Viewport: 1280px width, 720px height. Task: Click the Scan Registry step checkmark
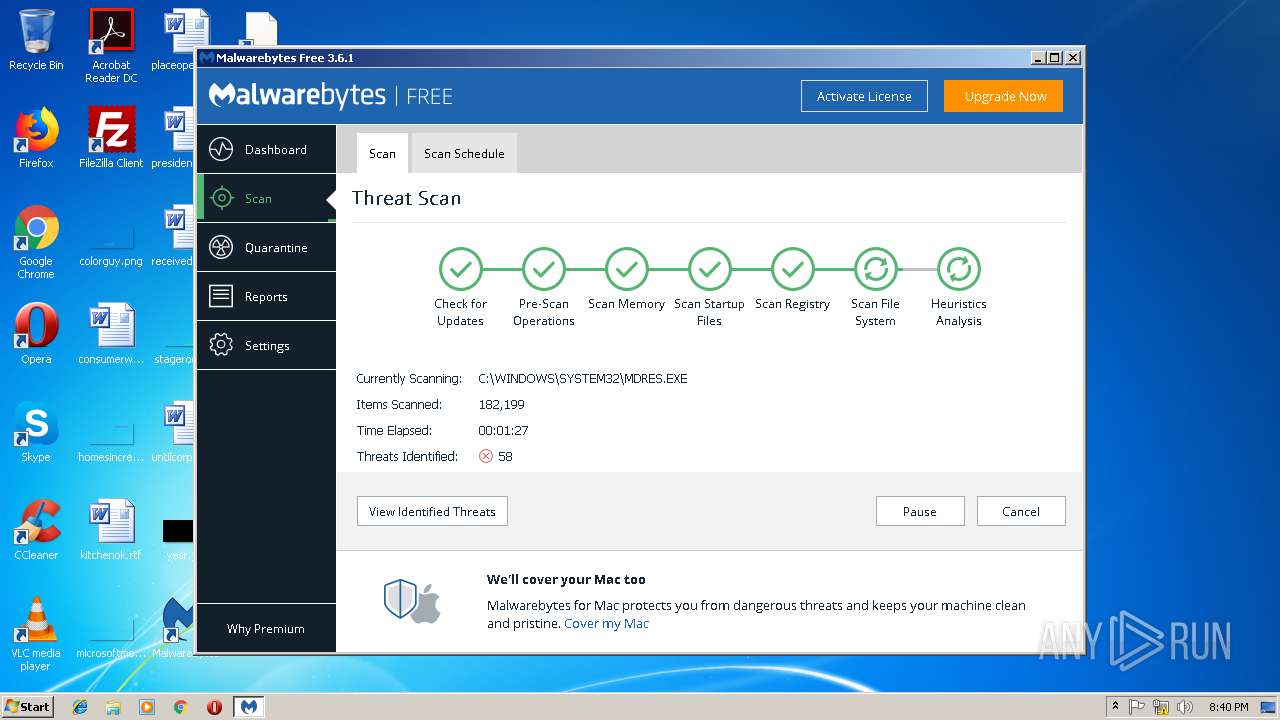point(792,269)
